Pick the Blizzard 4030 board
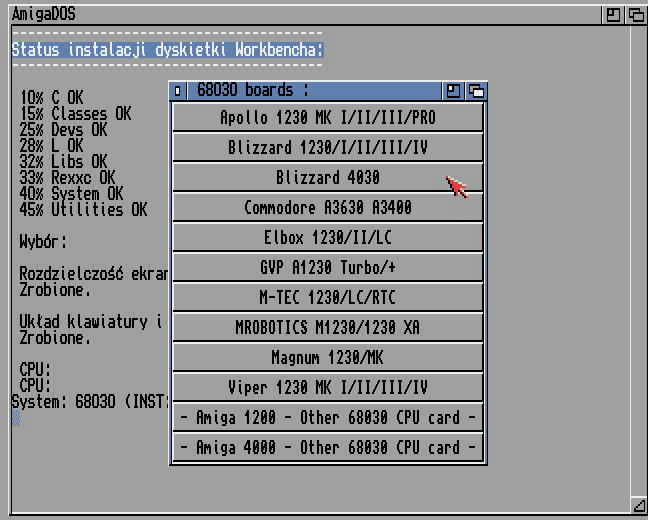This screenshot has width=648, height=520. click(x=328, y=177)
